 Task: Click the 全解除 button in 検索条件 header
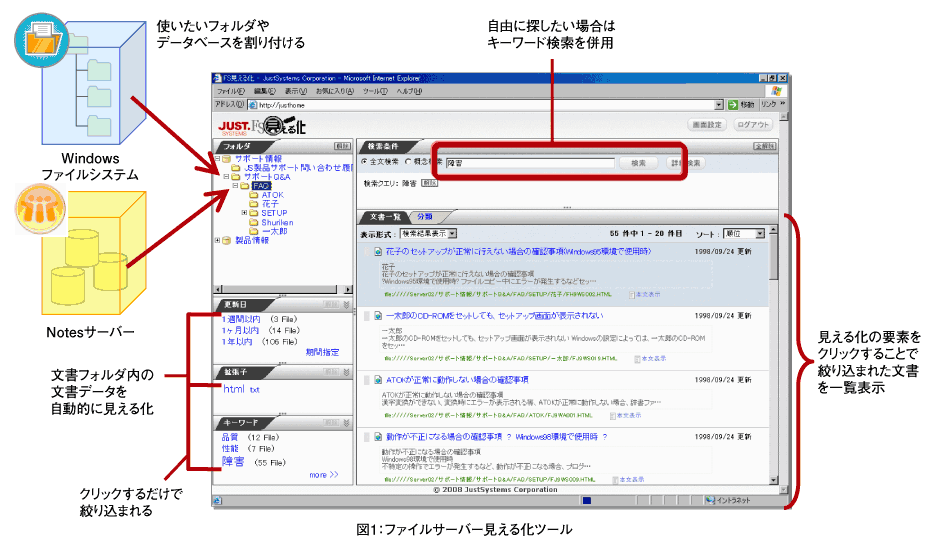coord(764,146)
